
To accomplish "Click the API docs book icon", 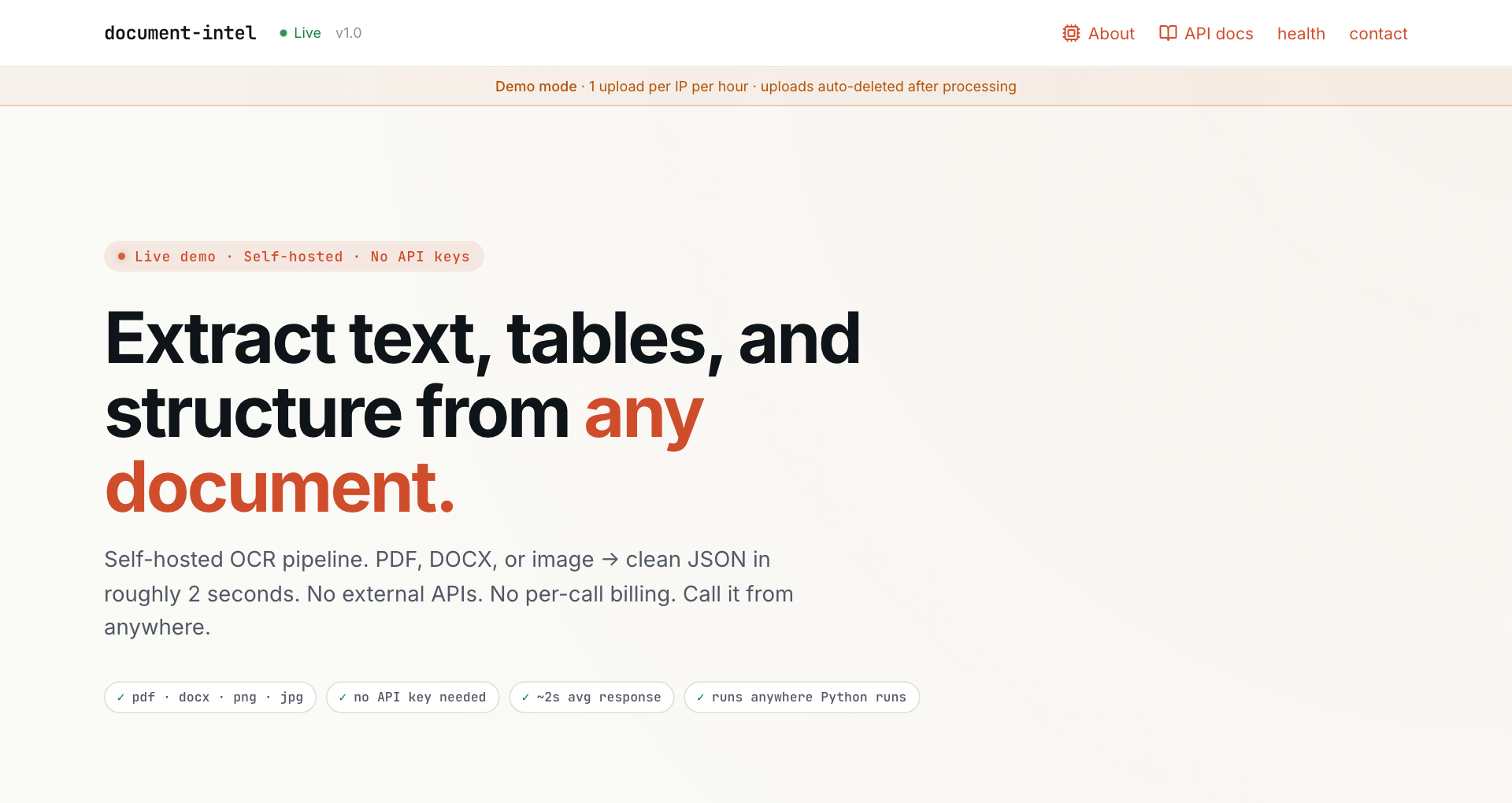I will click(x=1168, y=33).
